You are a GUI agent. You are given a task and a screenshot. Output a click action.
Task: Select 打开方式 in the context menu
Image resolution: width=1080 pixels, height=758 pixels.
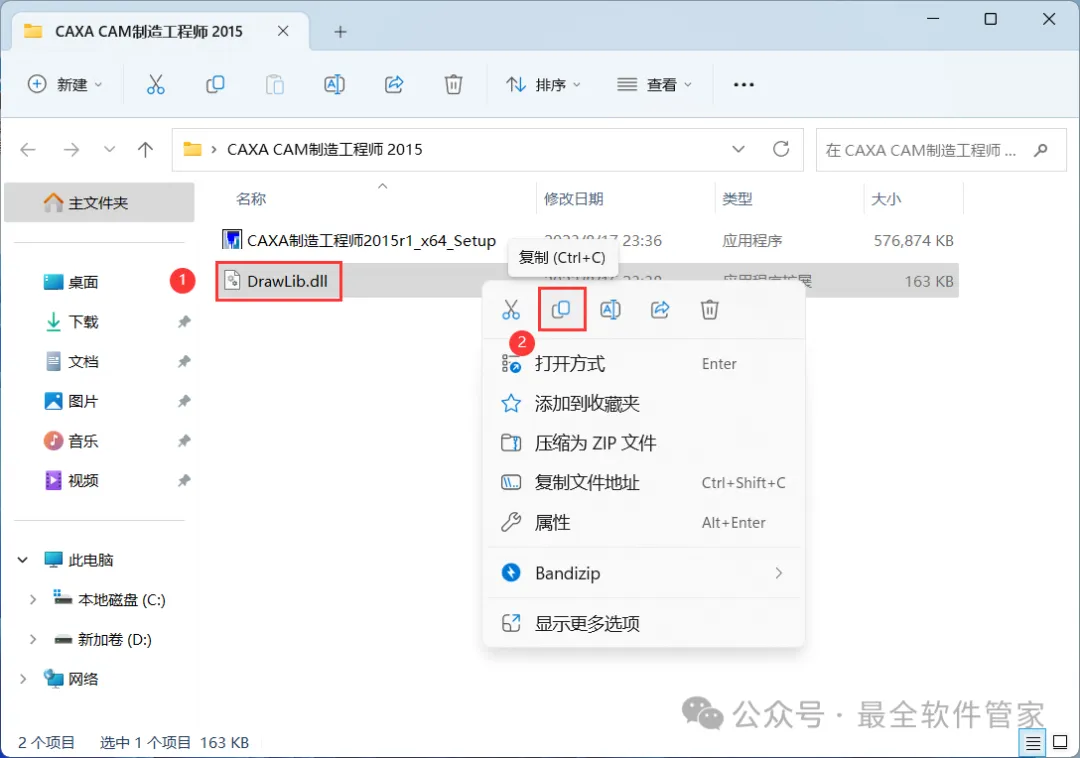tap(644, 364)
